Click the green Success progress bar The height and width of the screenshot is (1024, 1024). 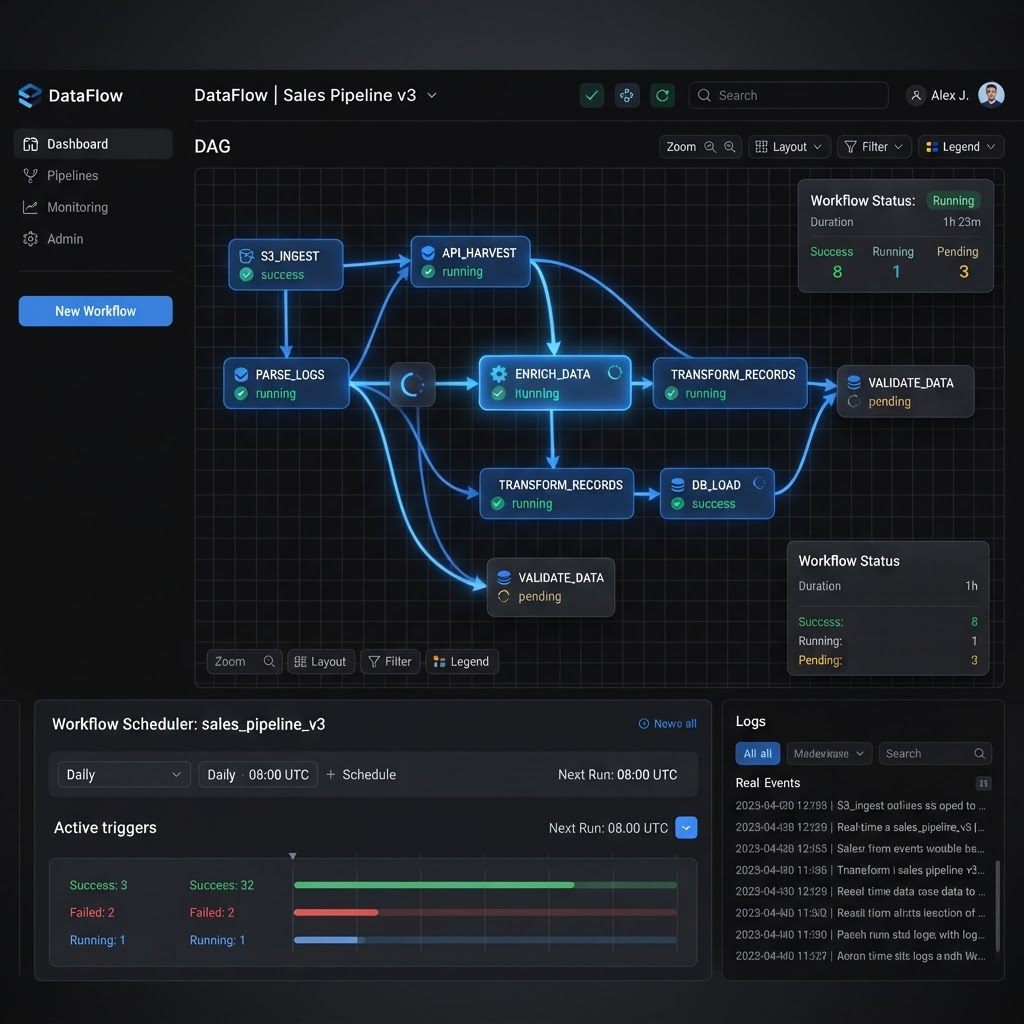point(485,885)
